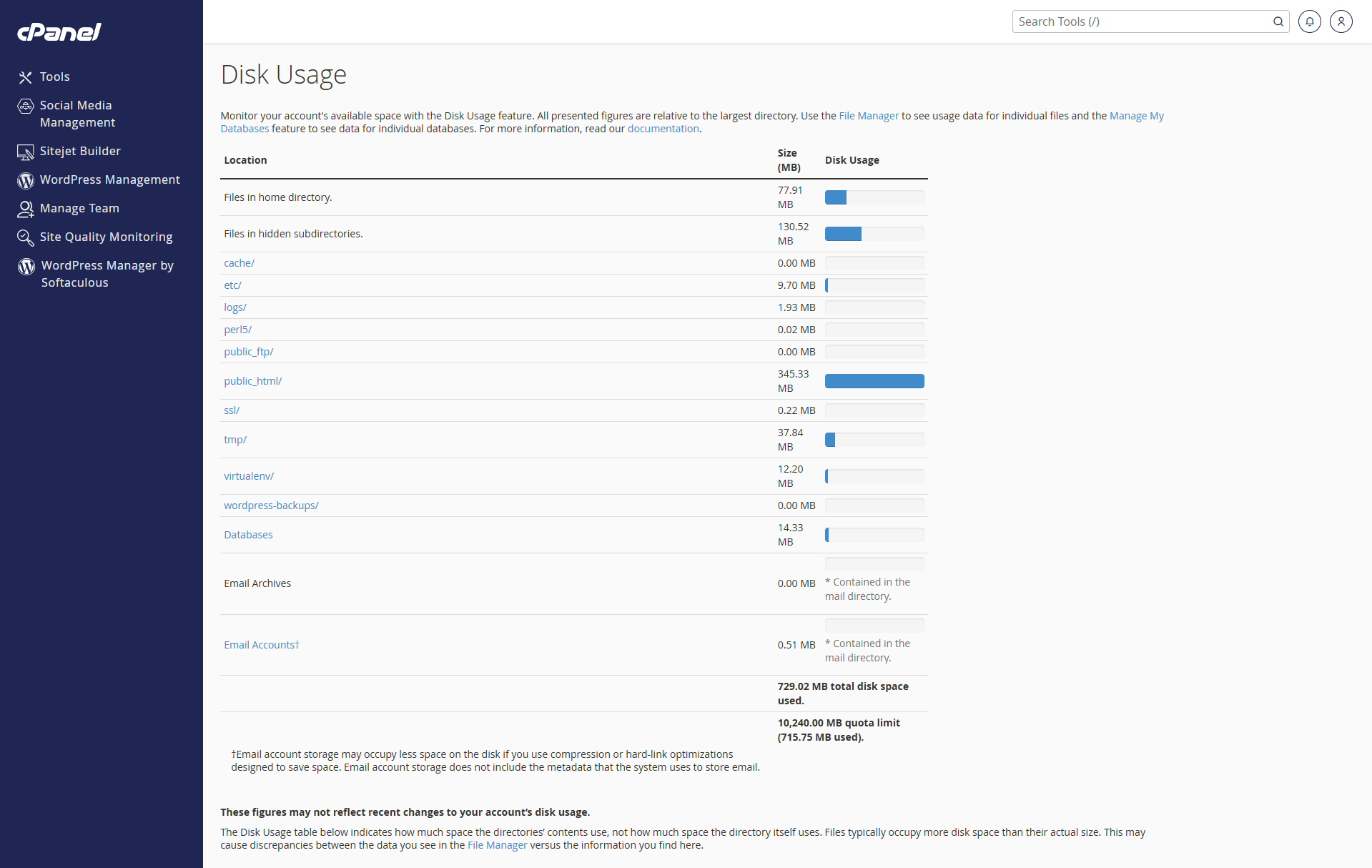This screenshot has width=1372, height=868.
Task: Open File Manager link in the footer note
Action: [x=497, y=845]
